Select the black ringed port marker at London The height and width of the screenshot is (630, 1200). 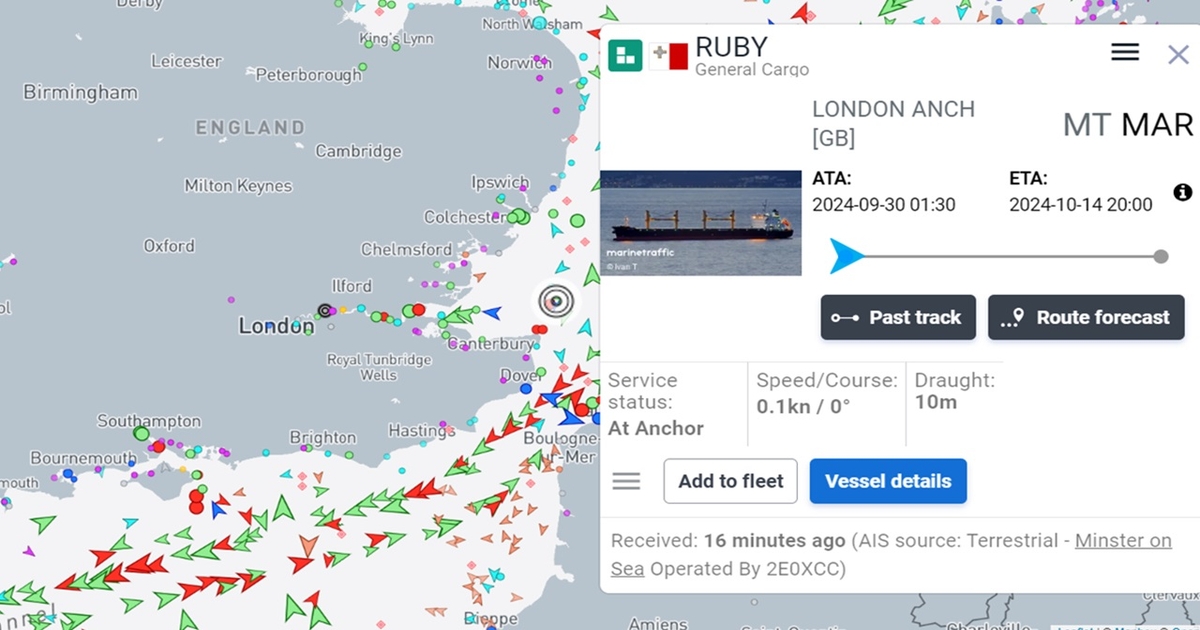click(x=324, y=311)
